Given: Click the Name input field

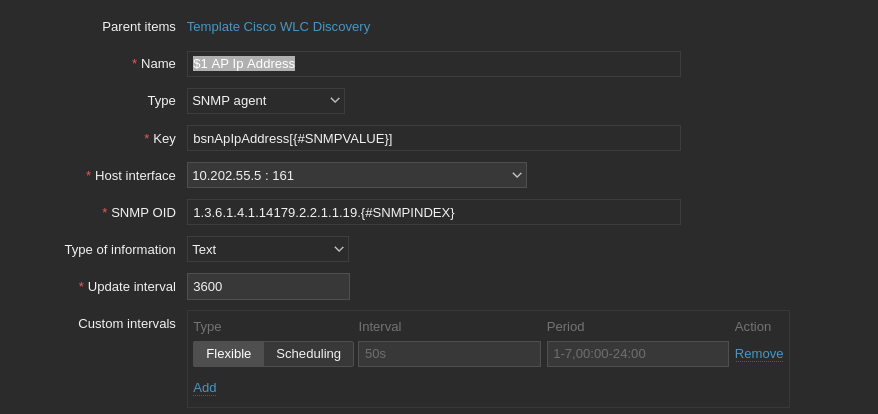Looking at the screenshot, I should 433,64.
